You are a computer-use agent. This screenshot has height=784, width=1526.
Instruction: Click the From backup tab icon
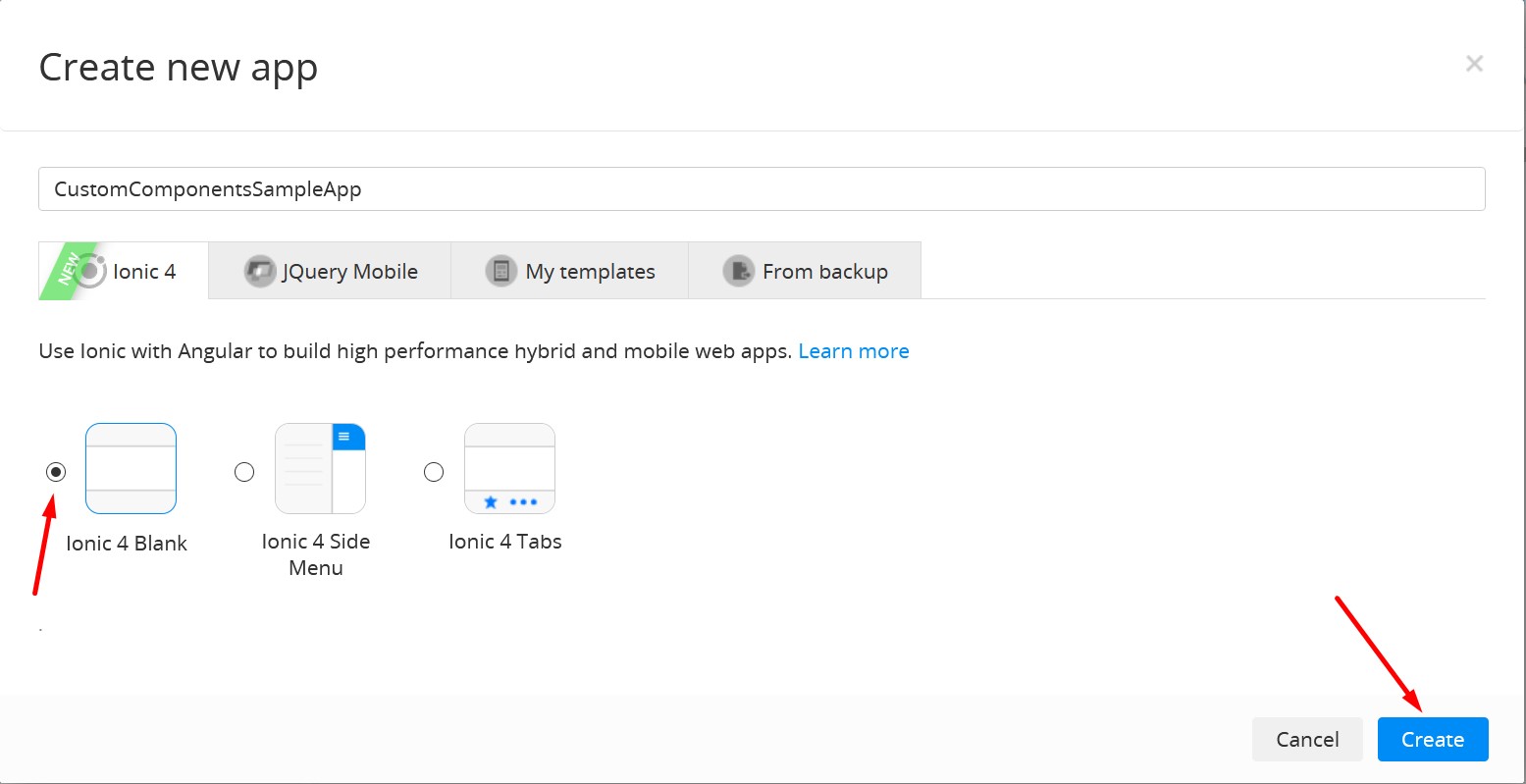pyautogui.click(x=738, y=271)
